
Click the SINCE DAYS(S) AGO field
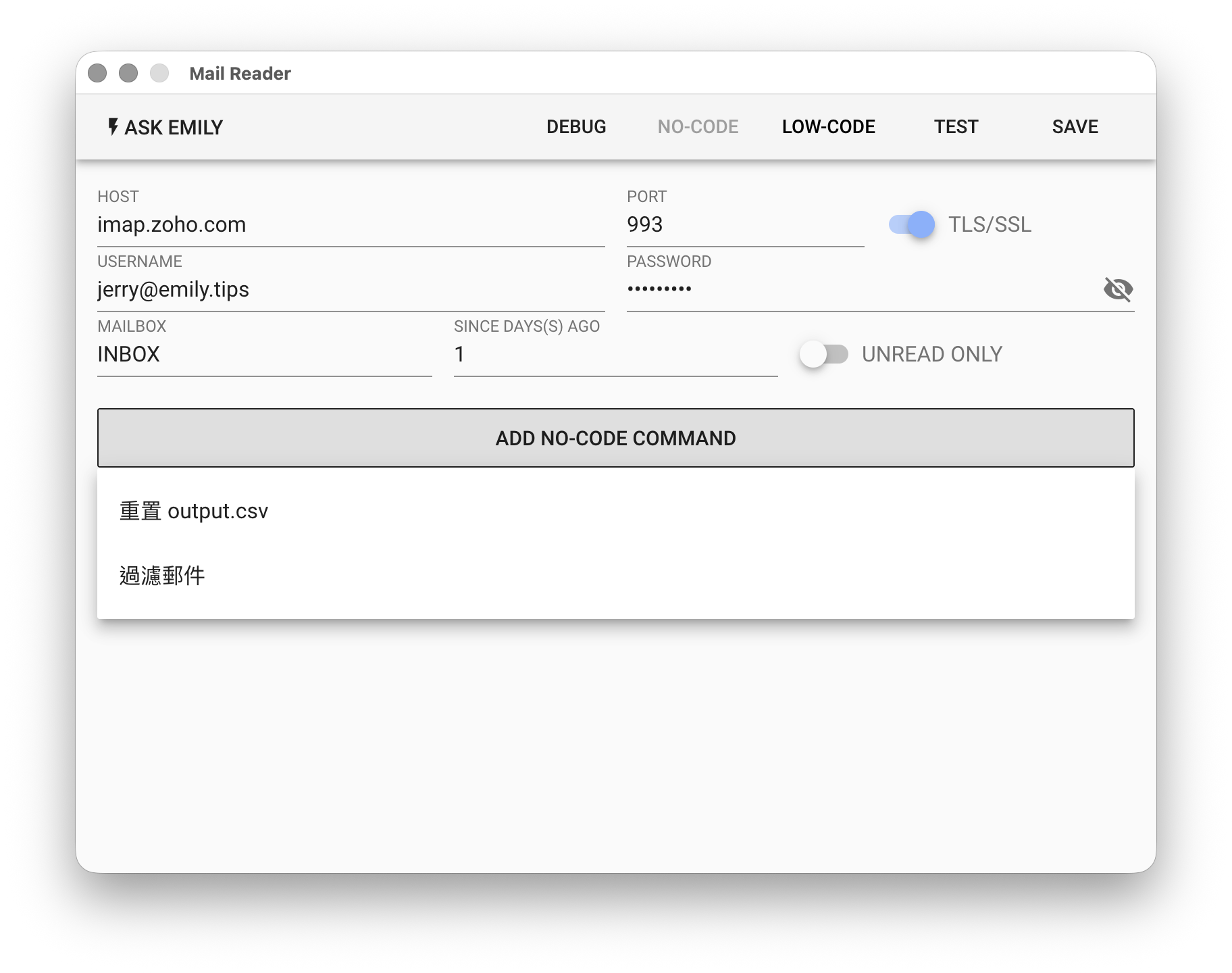615,355
